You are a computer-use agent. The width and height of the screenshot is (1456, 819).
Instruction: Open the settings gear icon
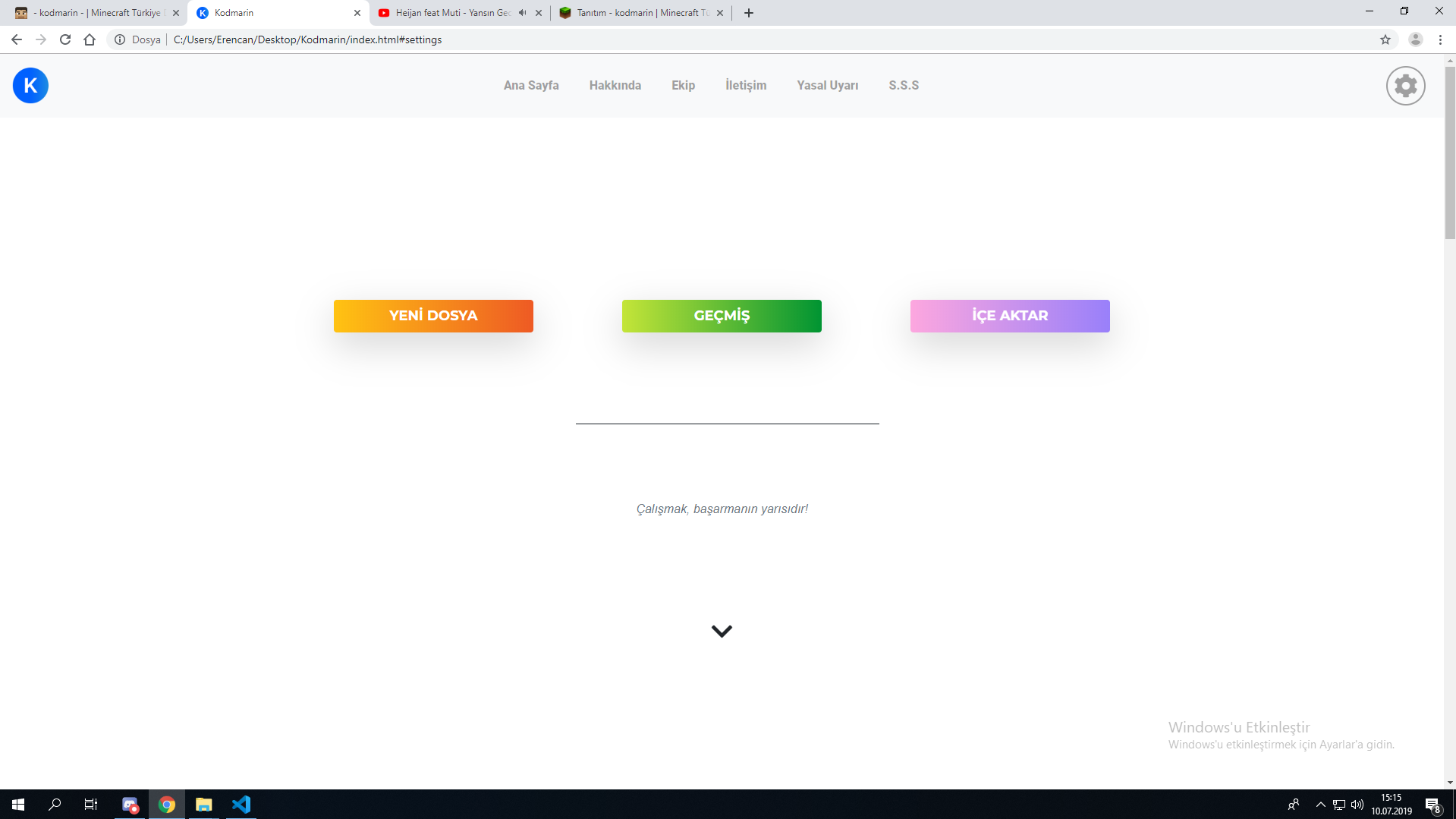pos(1405,86)
